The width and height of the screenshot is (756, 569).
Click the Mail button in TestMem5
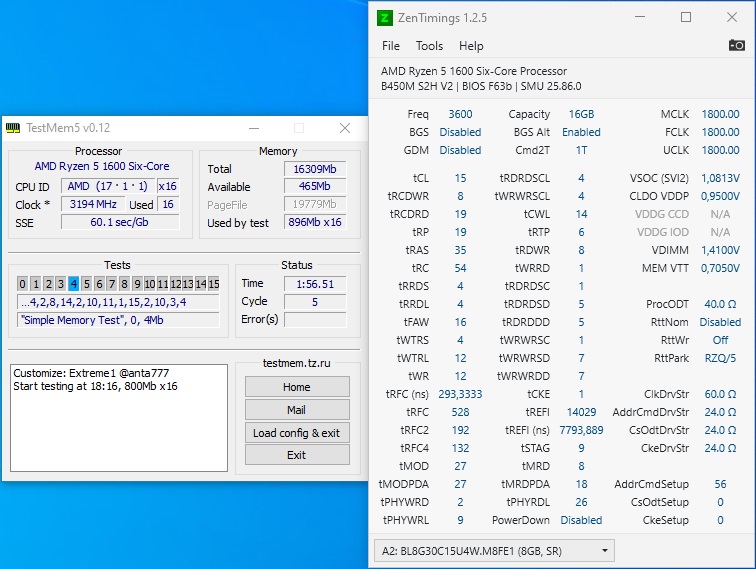click(297, 410)
